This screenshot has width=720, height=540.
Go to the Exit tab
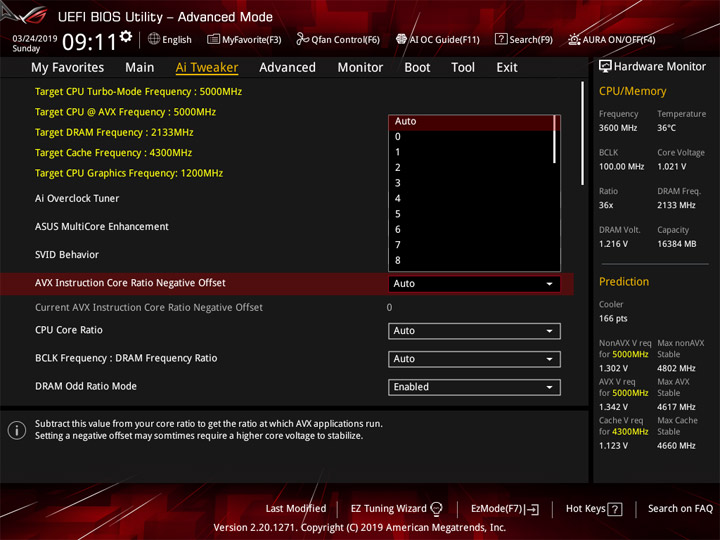(507, 68)
